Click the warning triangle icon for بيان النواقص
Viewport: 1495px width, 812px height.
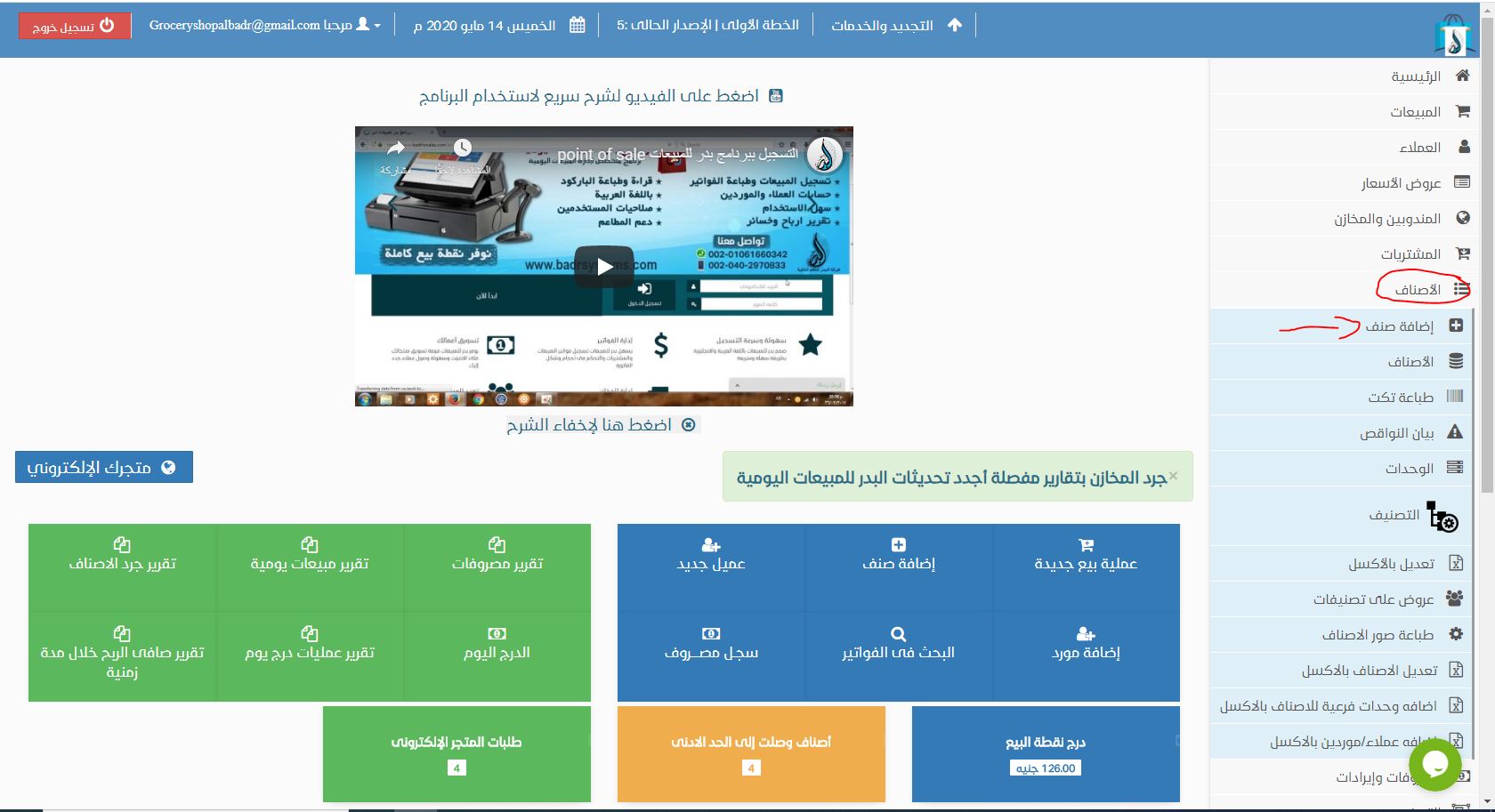tap(1455, 432)
